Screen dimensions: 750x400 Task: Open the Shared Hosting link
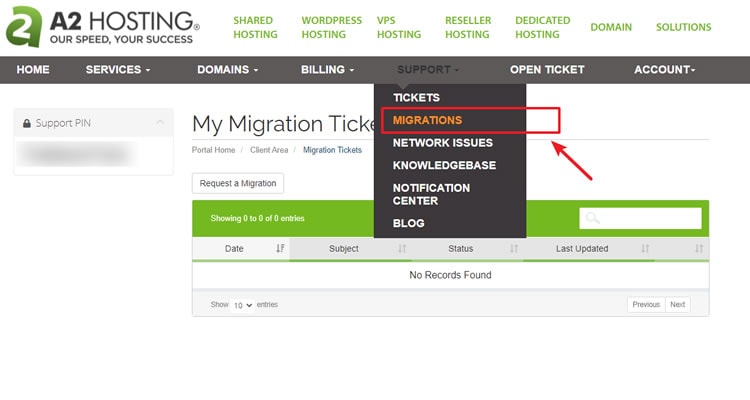[x=255, y=27]
